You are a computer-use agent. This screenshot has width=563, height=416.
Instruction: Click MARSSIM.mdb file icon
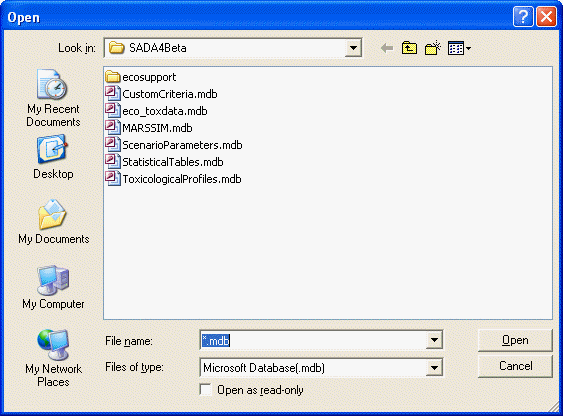(112, 128)
